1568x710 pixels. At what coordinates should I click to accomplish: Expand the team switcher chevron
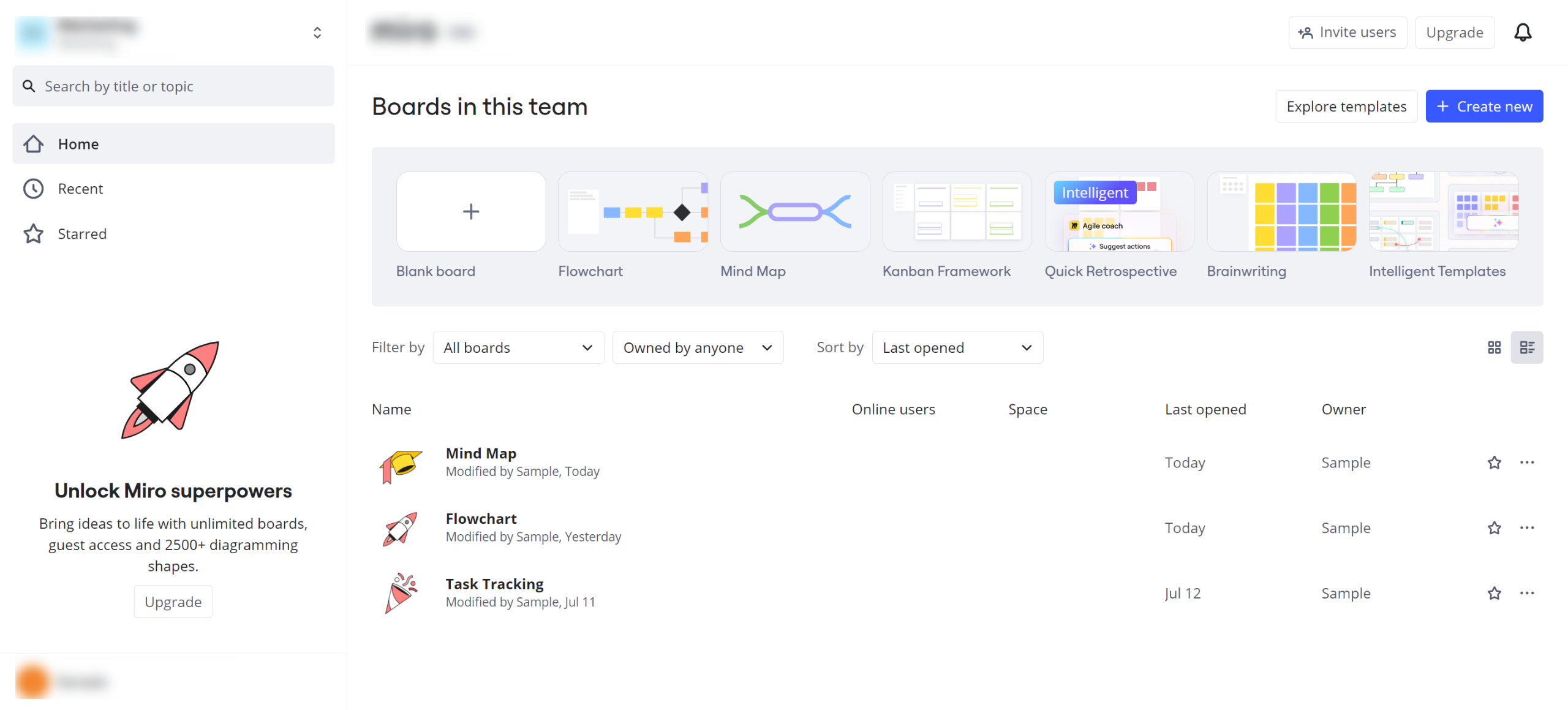click(x=317, y=32)
